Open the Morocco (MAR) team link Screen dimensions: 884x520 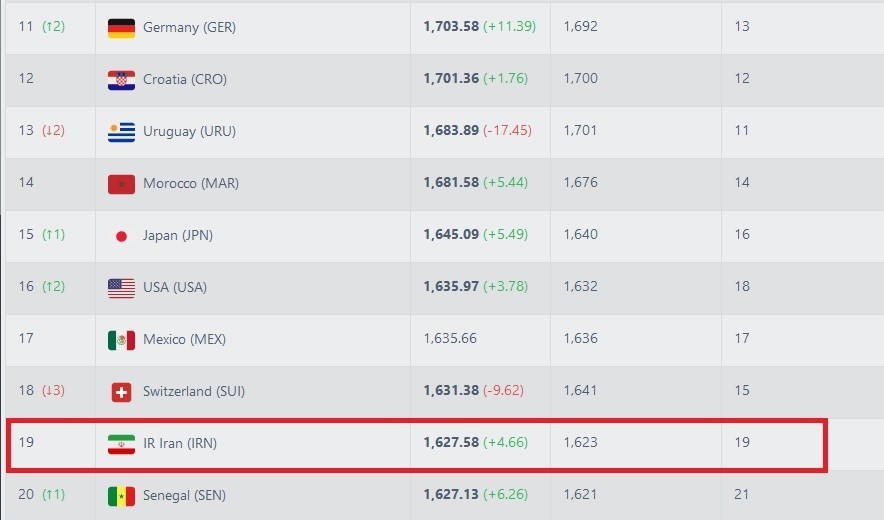click(191, 183)
